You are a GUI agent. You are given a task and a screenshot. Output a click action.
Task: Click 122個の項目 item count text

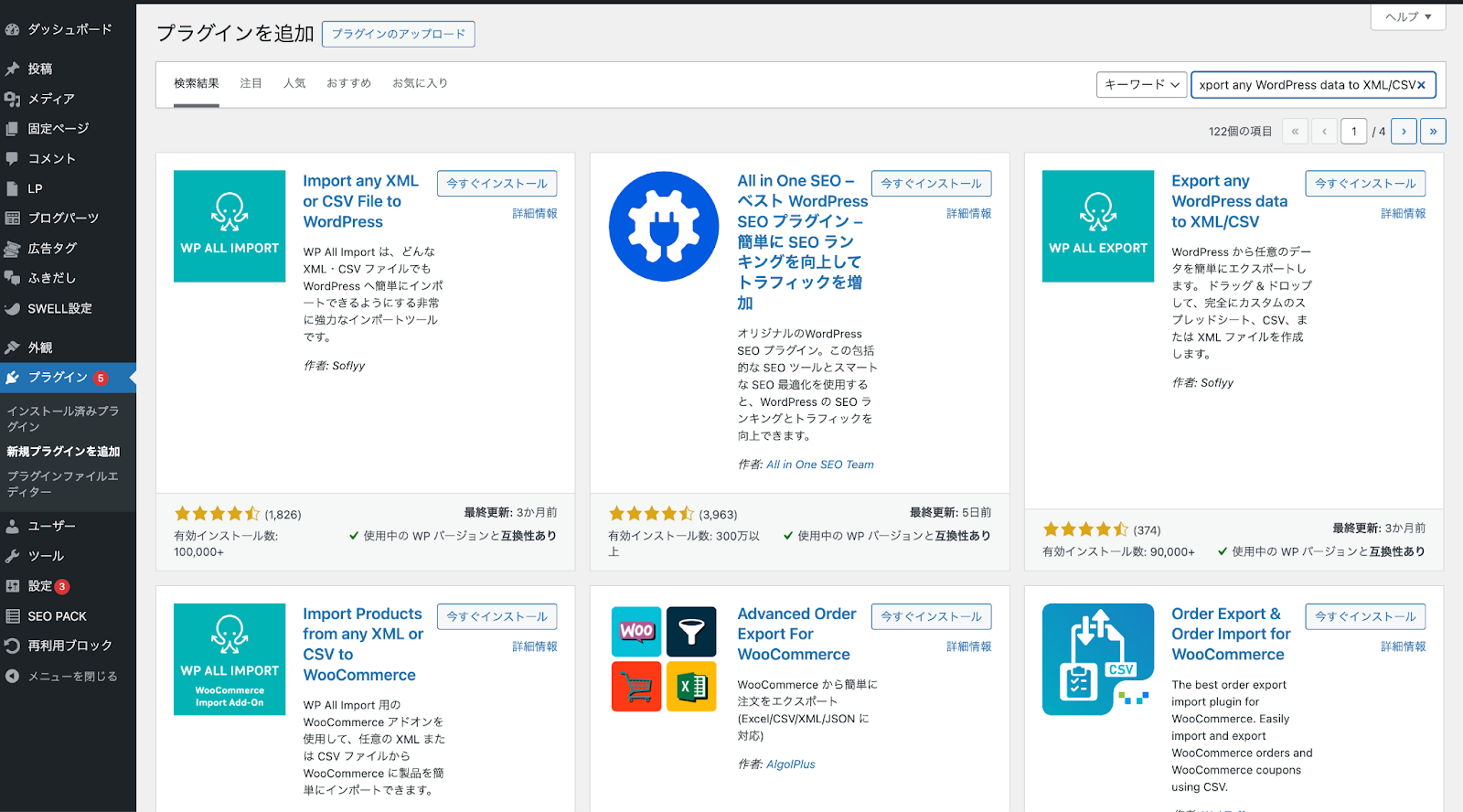click(x=1240, y=132)
